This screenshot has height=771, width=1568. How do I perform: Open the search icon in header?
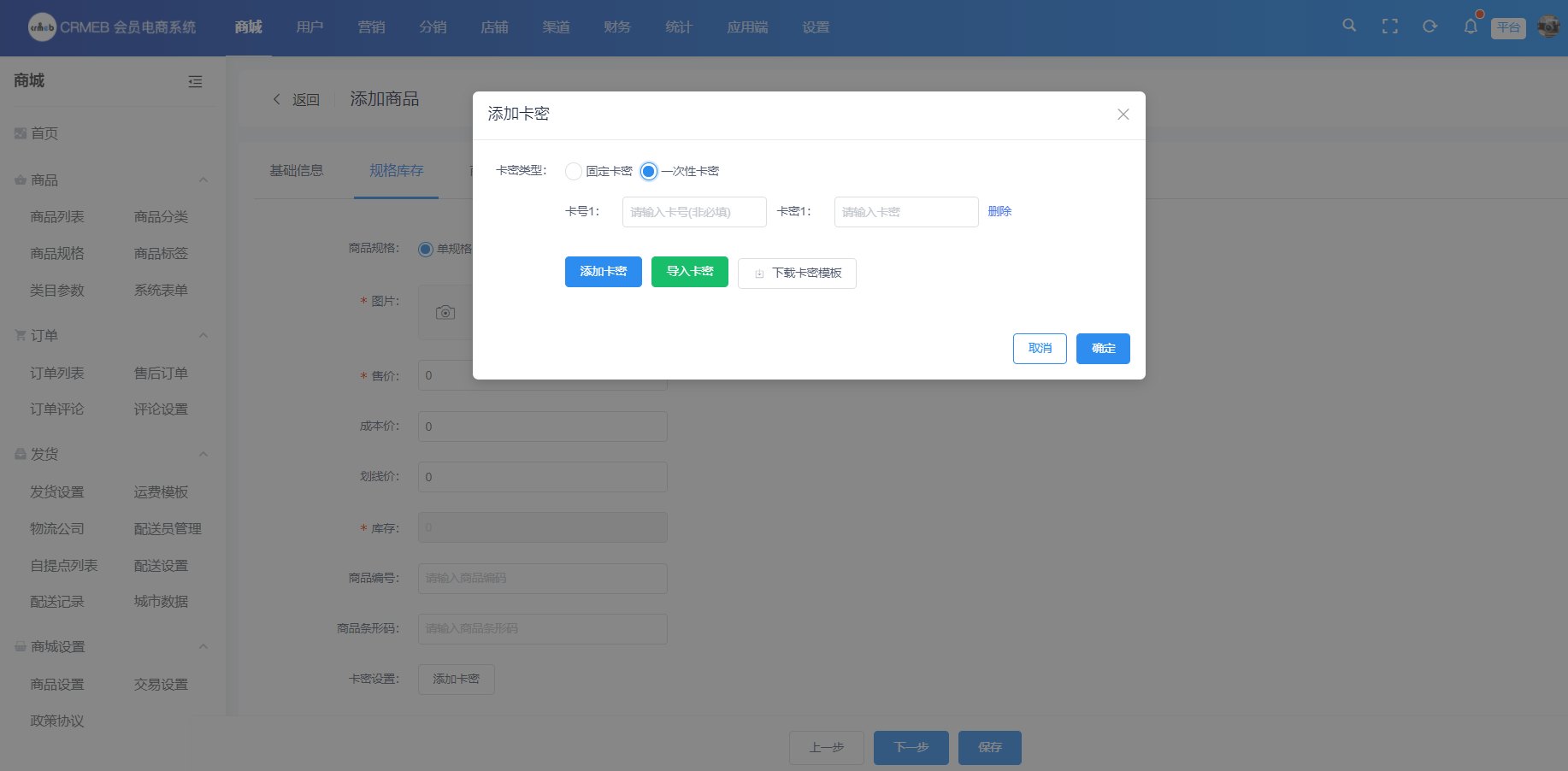1349,26
